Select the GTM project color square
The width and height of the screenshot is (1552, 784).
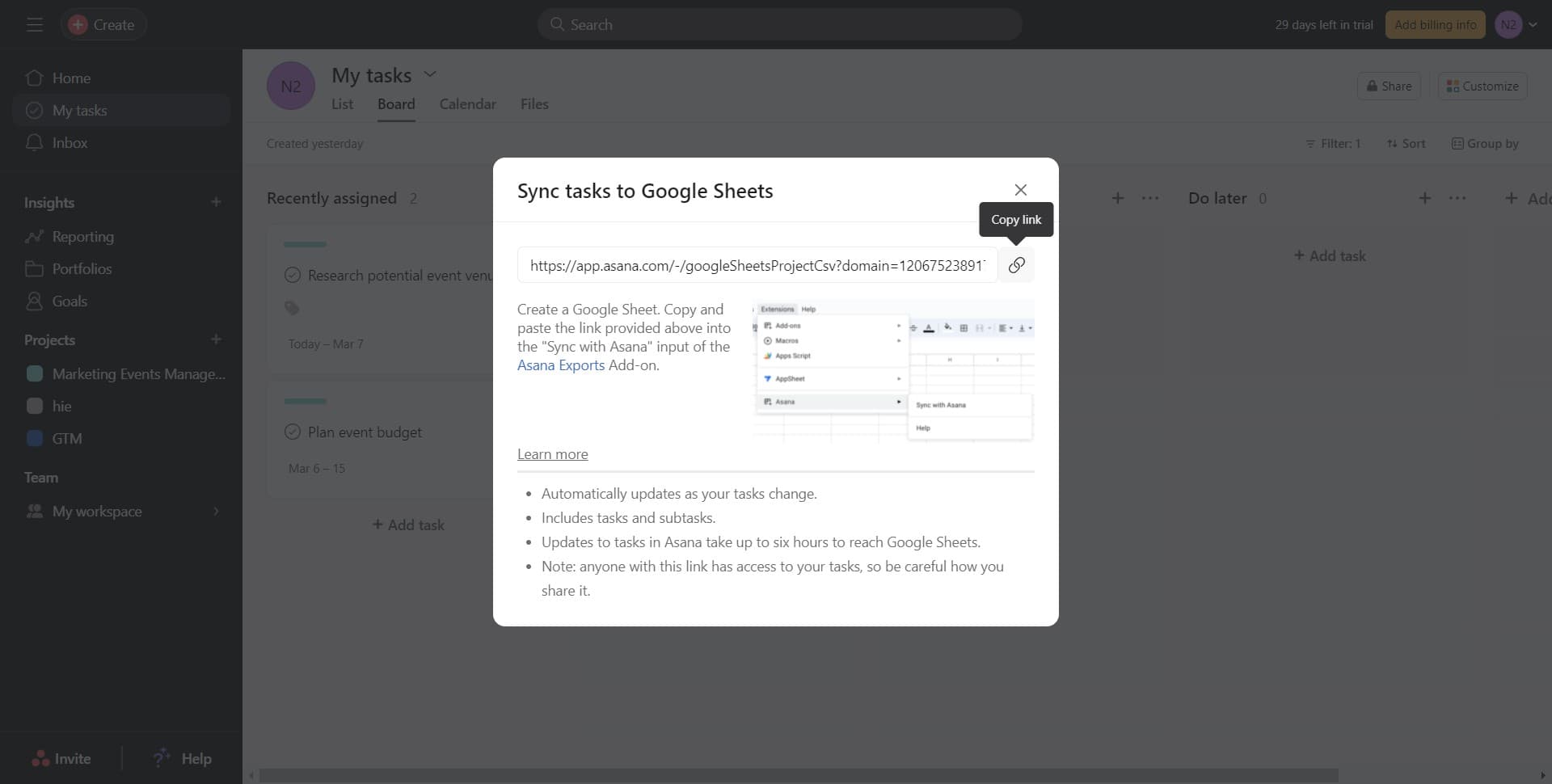(x=35, y=439)
